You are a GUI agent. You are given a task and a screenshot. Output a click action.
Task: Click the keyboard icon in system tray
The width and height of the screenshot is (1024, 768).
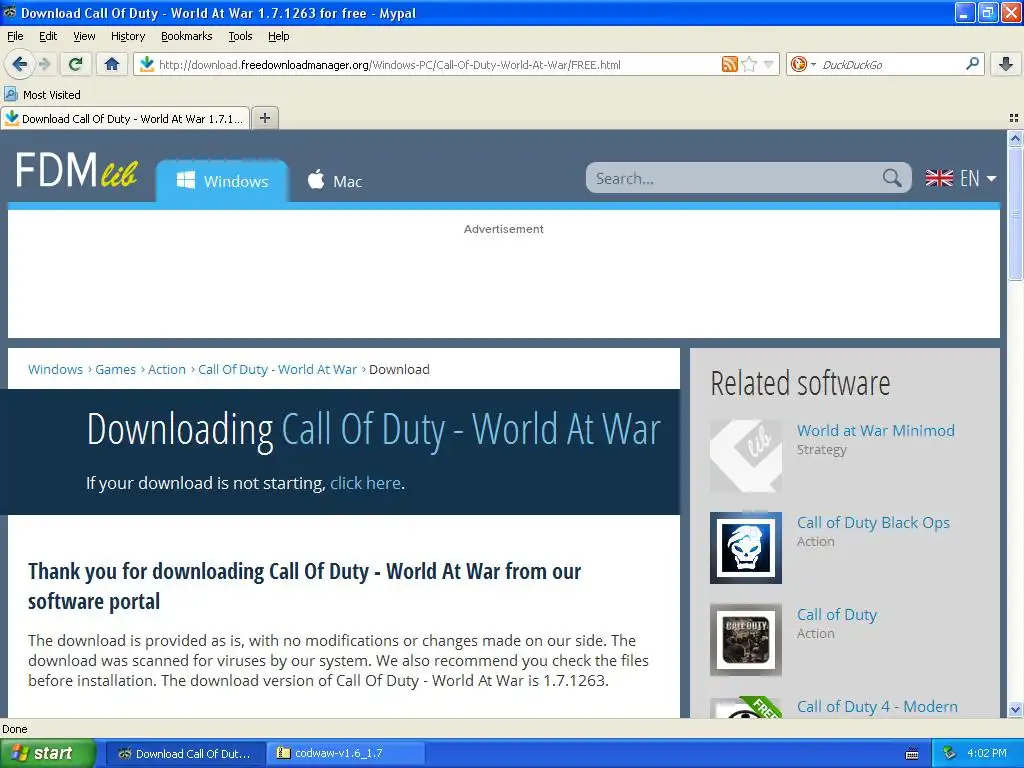(x=912, y=754)
